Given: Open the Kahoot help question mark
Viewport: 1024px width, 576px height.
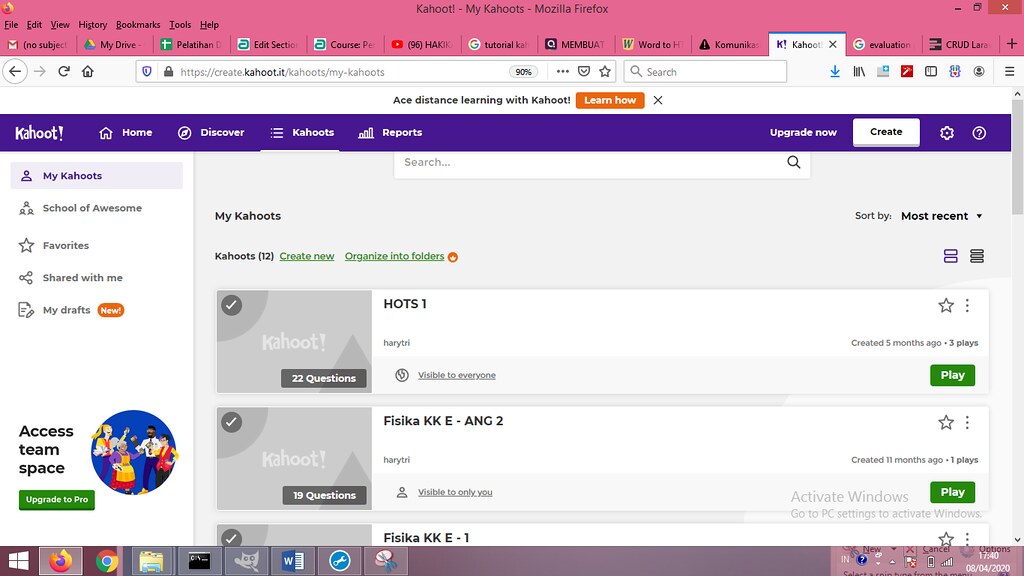Looking at the screenshot, I should click(979, 133).
